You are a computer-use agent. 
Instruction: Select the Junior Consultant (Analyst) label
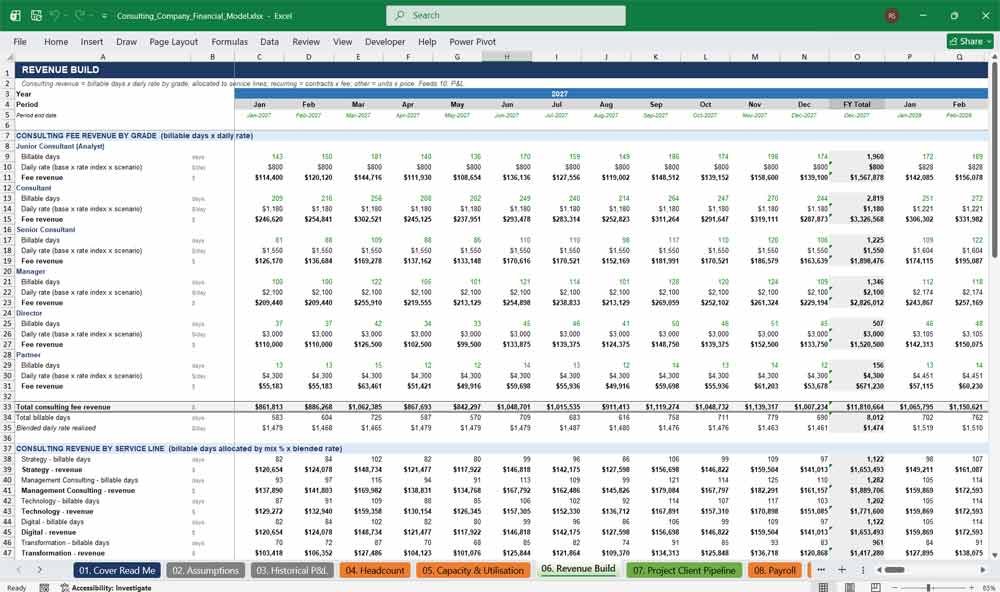(x=60, y=146)
